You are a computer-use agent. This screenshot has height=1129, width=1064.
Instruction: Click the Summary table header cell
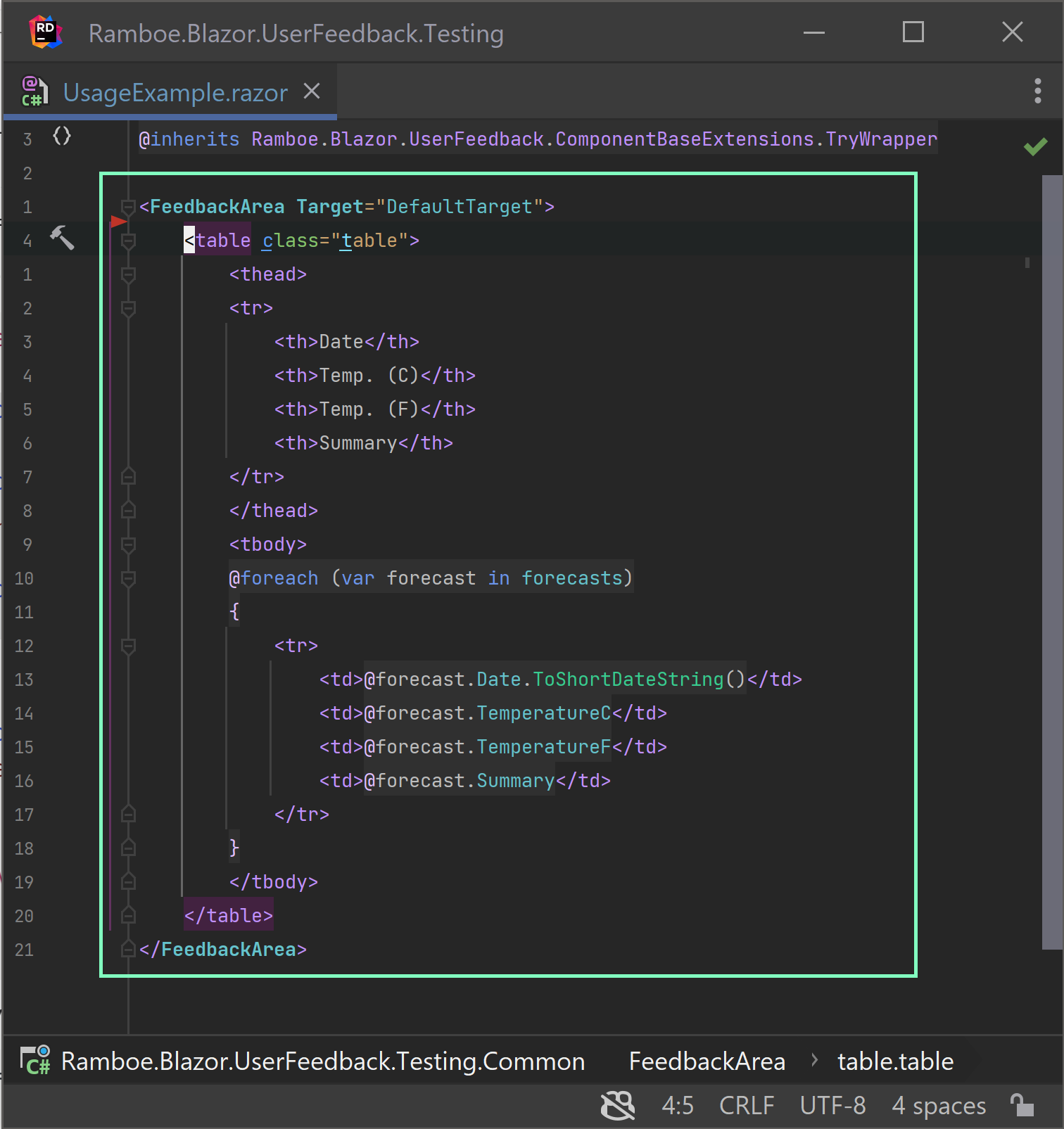pyautogui.click(x=364, y=443)
